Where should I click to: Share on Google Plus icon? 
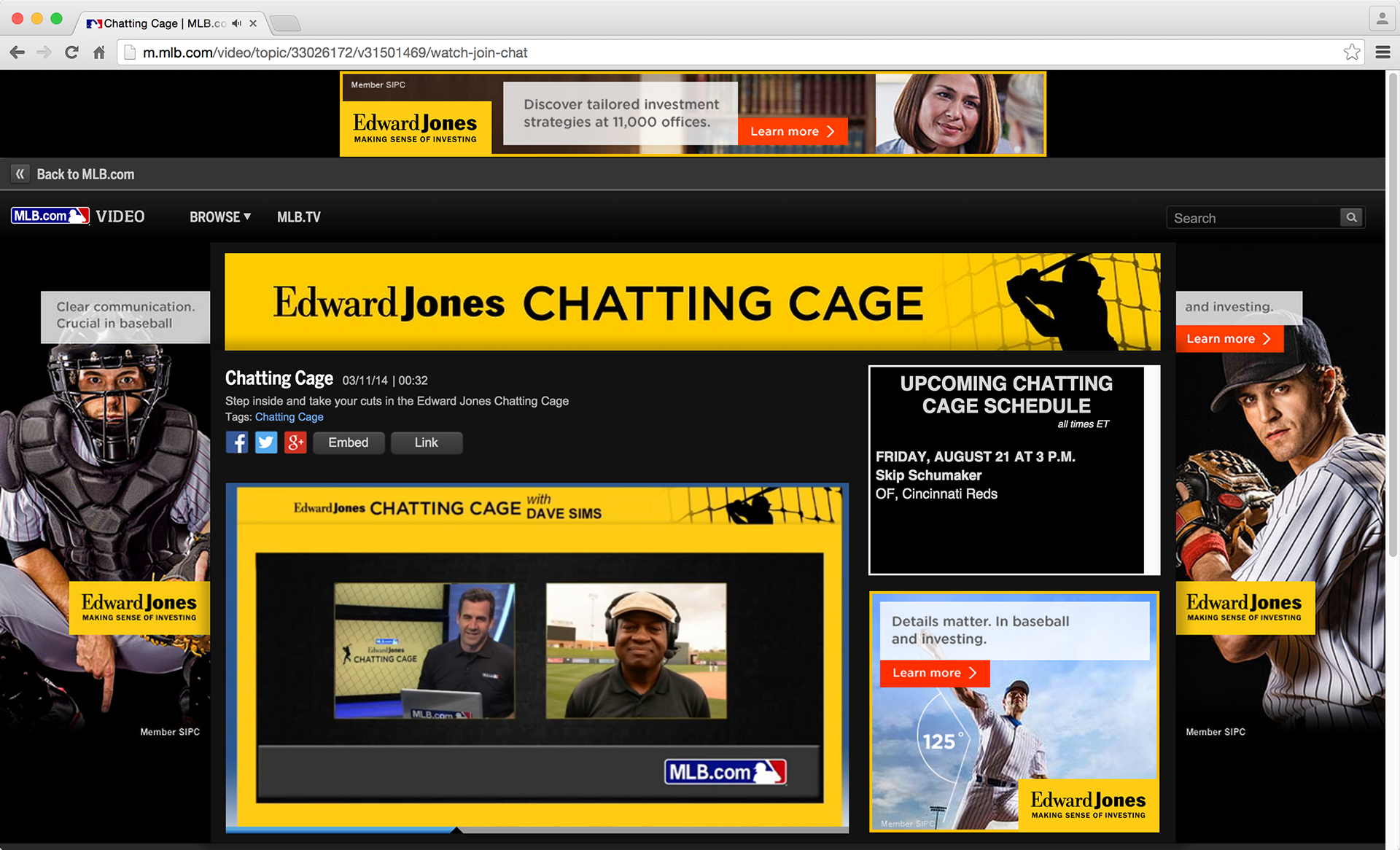click(x=295, y=442)
